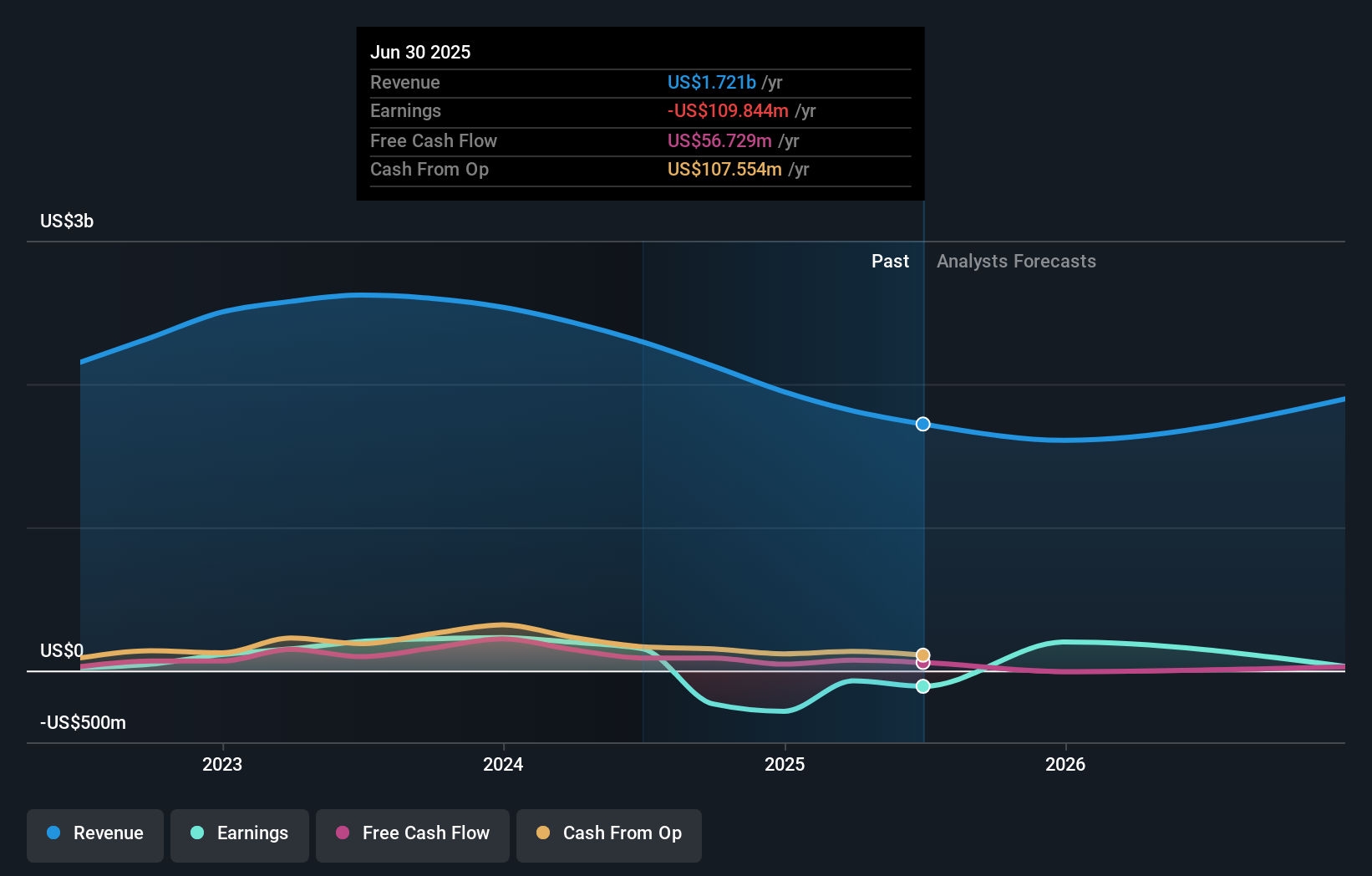Toggle the Earnings legend button
This screenshot has height=876, width=1372.
click(x=240, y=835)
